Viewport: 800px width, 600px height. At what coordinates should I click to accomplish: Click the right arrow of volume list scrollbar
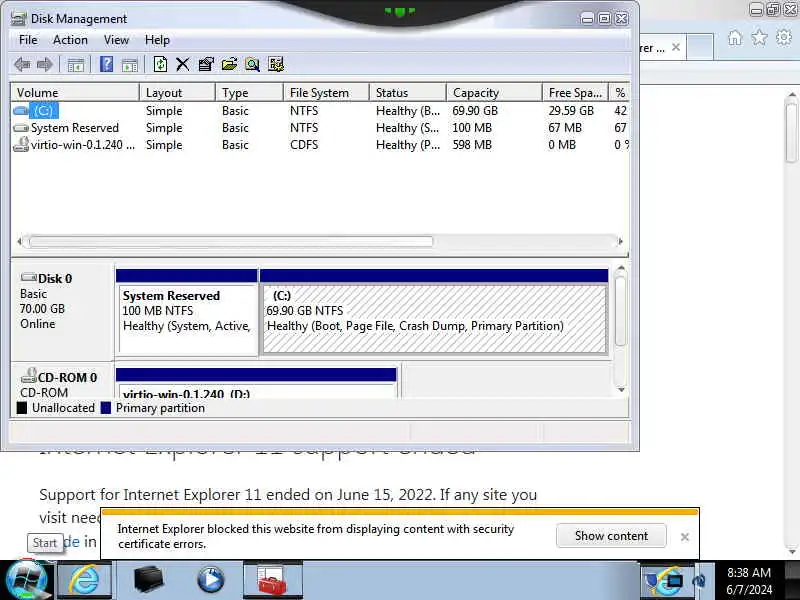coord(620,241)
